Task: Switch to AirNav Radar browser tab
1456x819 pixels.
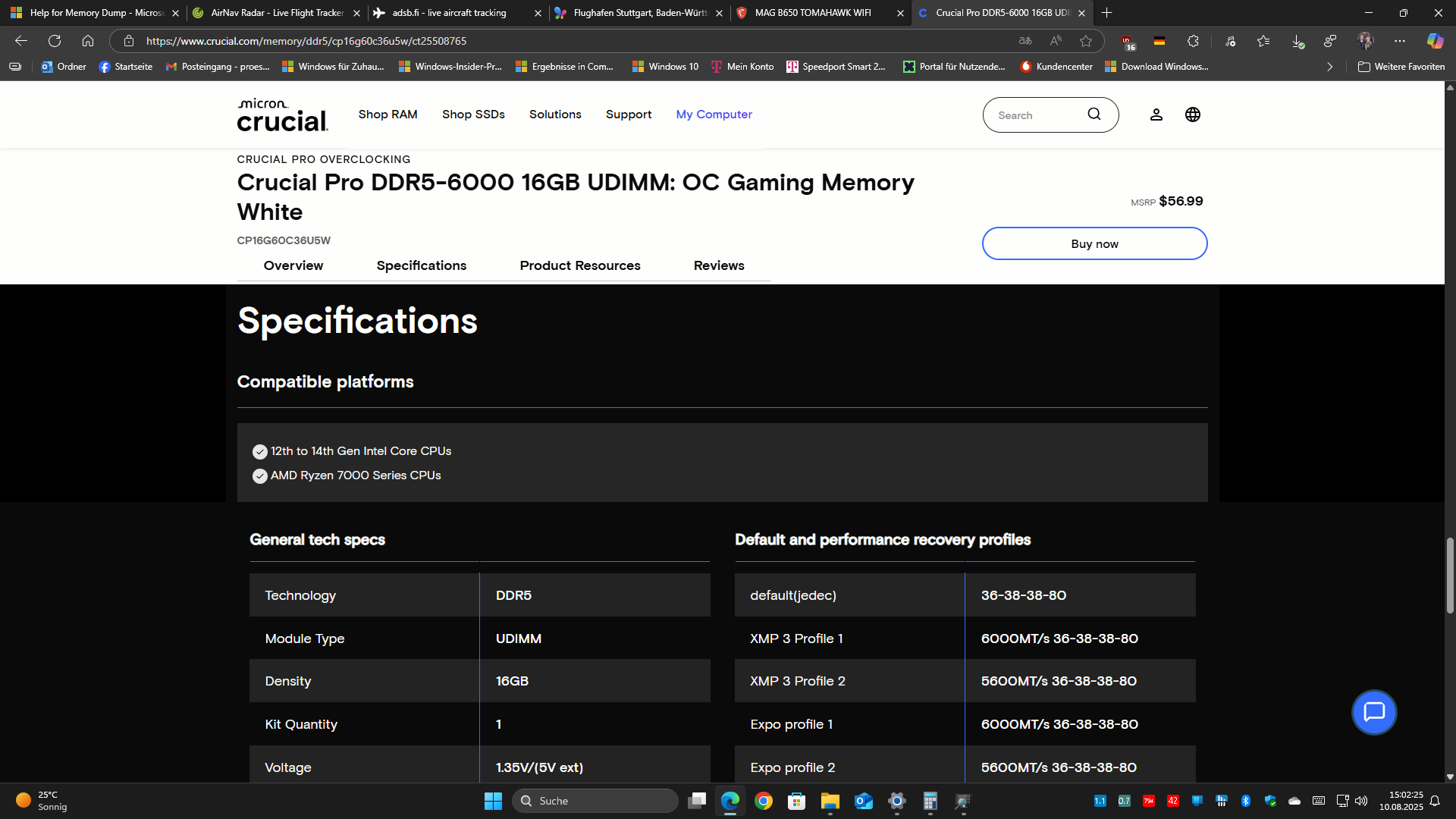Action: [277, 13]
